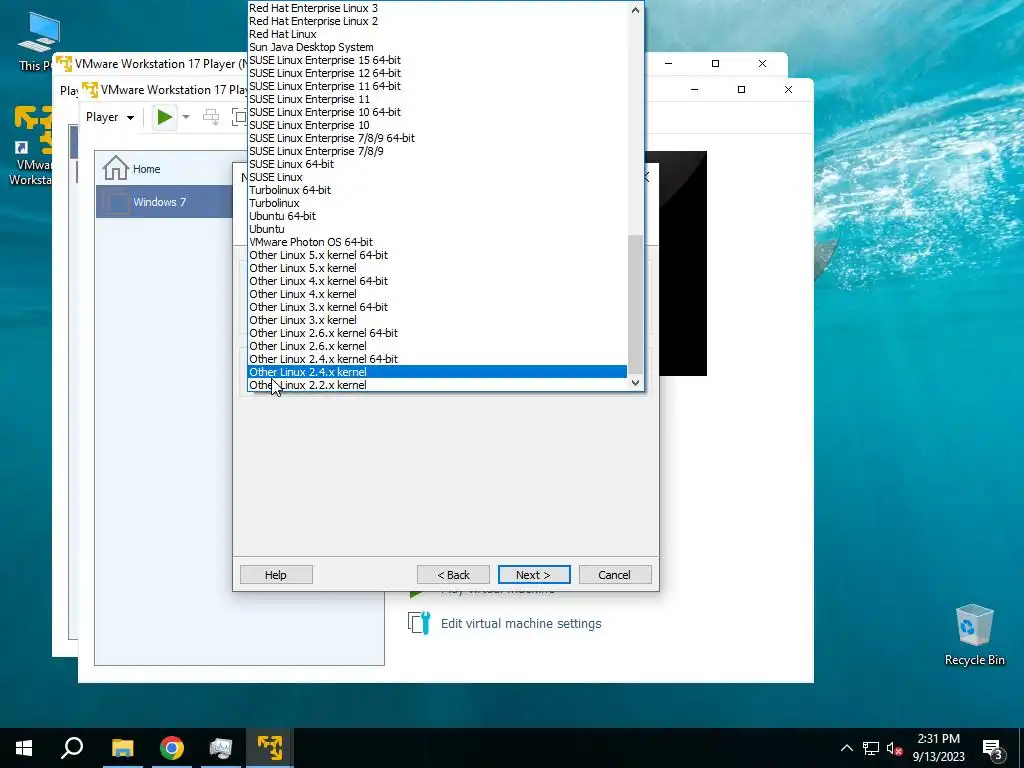Proceed with the Next > button

534,575
